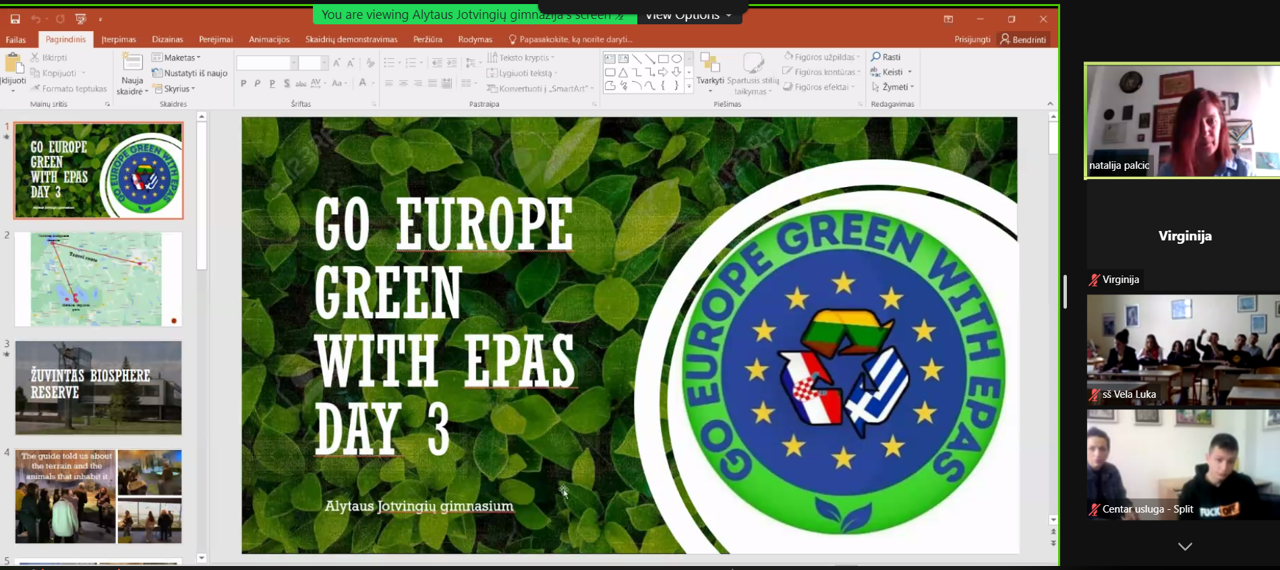Select the right arrow shape in the gallery
1280x570 pixels.
(x=663, y=72)
